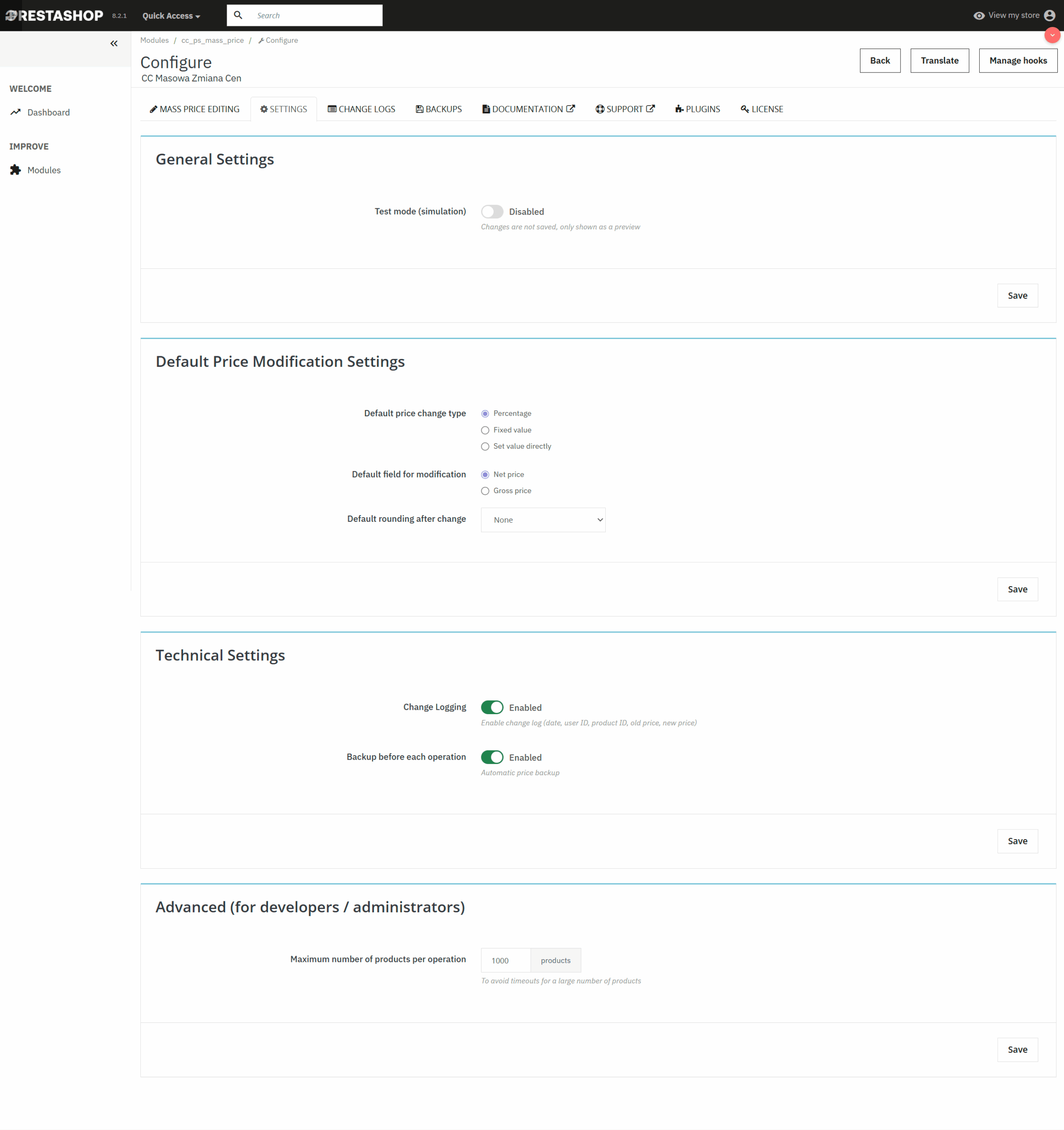Click the View my store eye icon
1064x1130 pixels.
click(979, 15)
